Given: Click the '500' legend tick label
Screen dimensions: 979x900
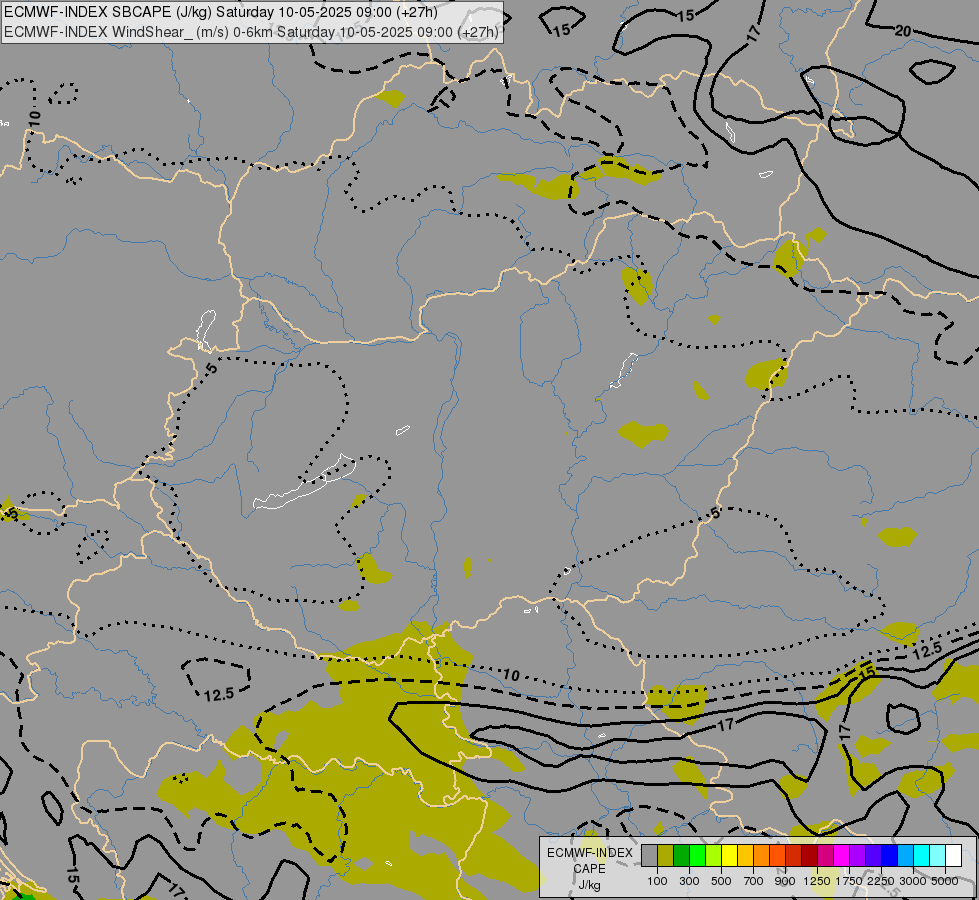Looking at the screenshot, I should coord(721,881).
